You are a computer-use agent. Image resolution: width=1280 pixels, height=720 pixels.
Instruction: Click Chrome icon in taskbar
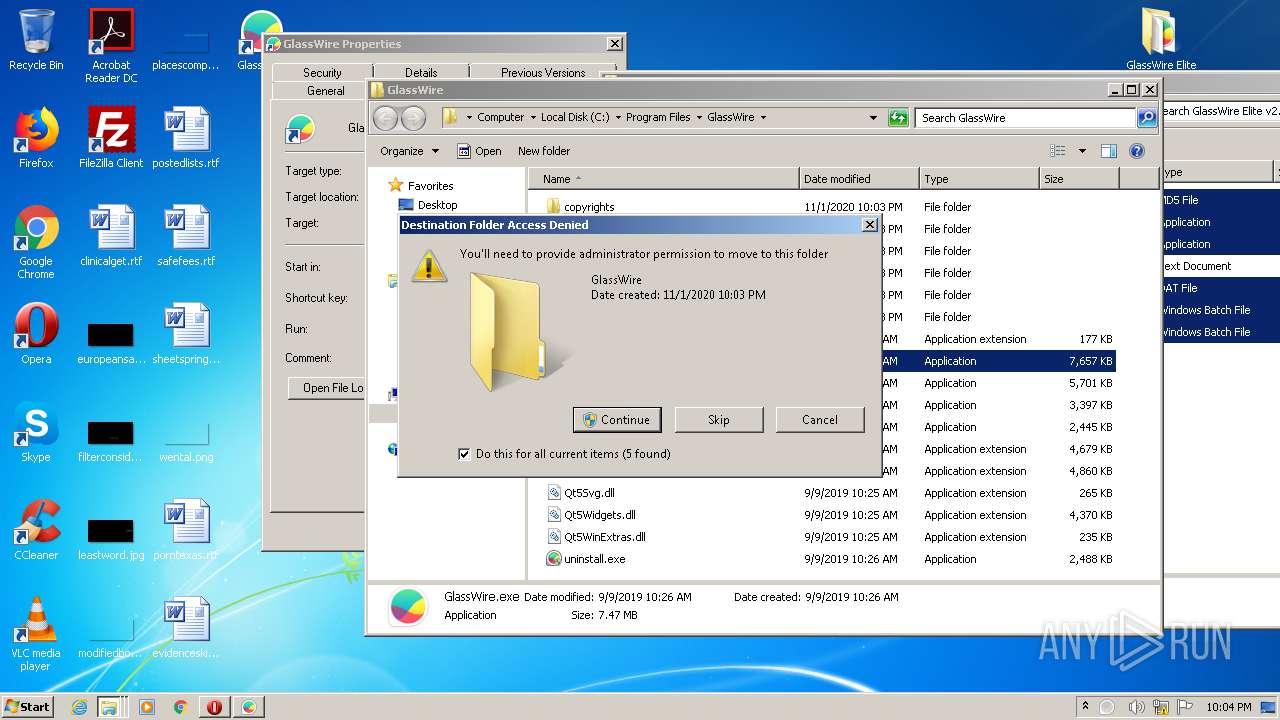point(181,707)
